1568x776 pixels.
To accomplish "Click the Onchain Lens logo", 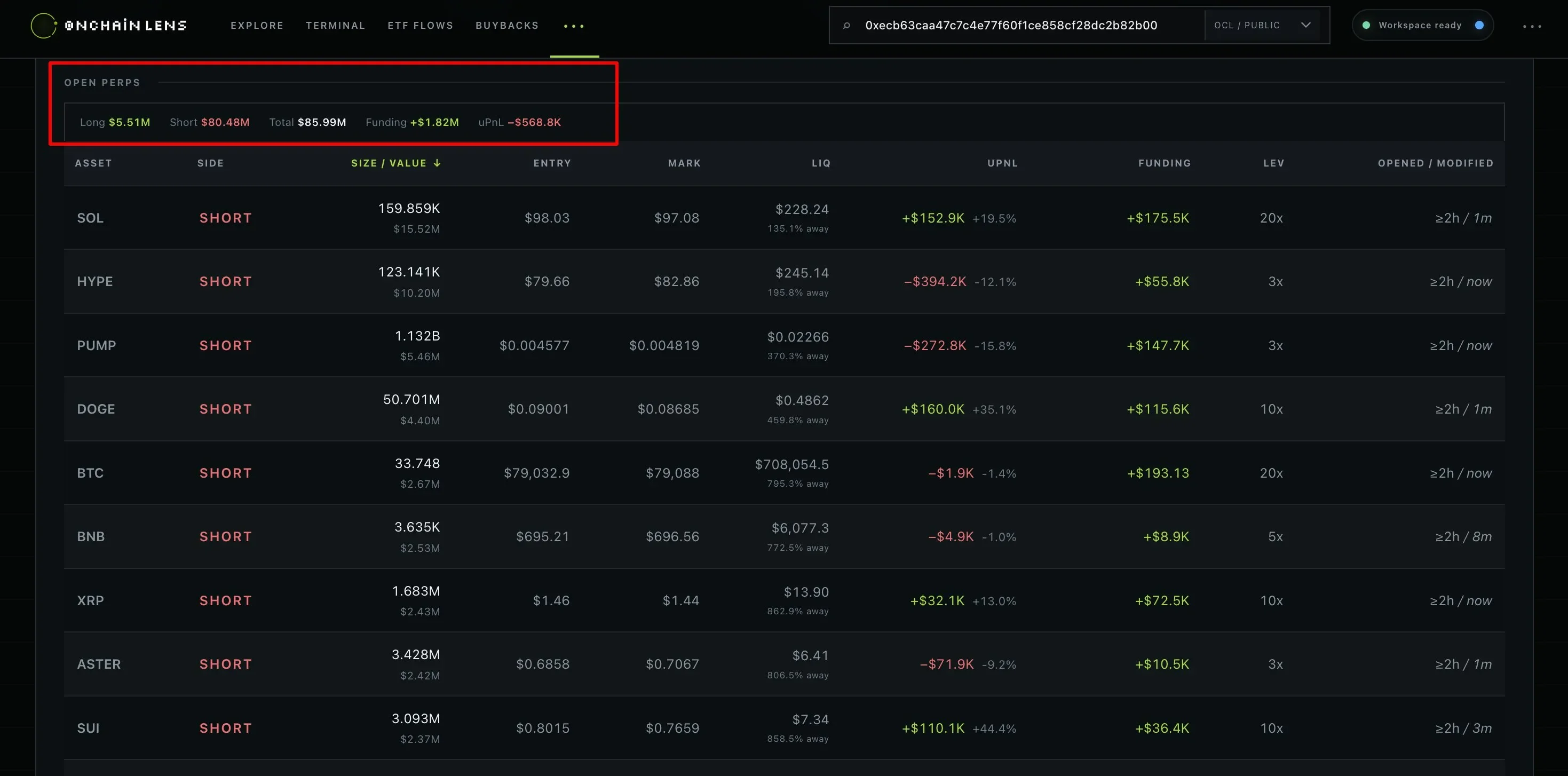I will coord(108,26).
